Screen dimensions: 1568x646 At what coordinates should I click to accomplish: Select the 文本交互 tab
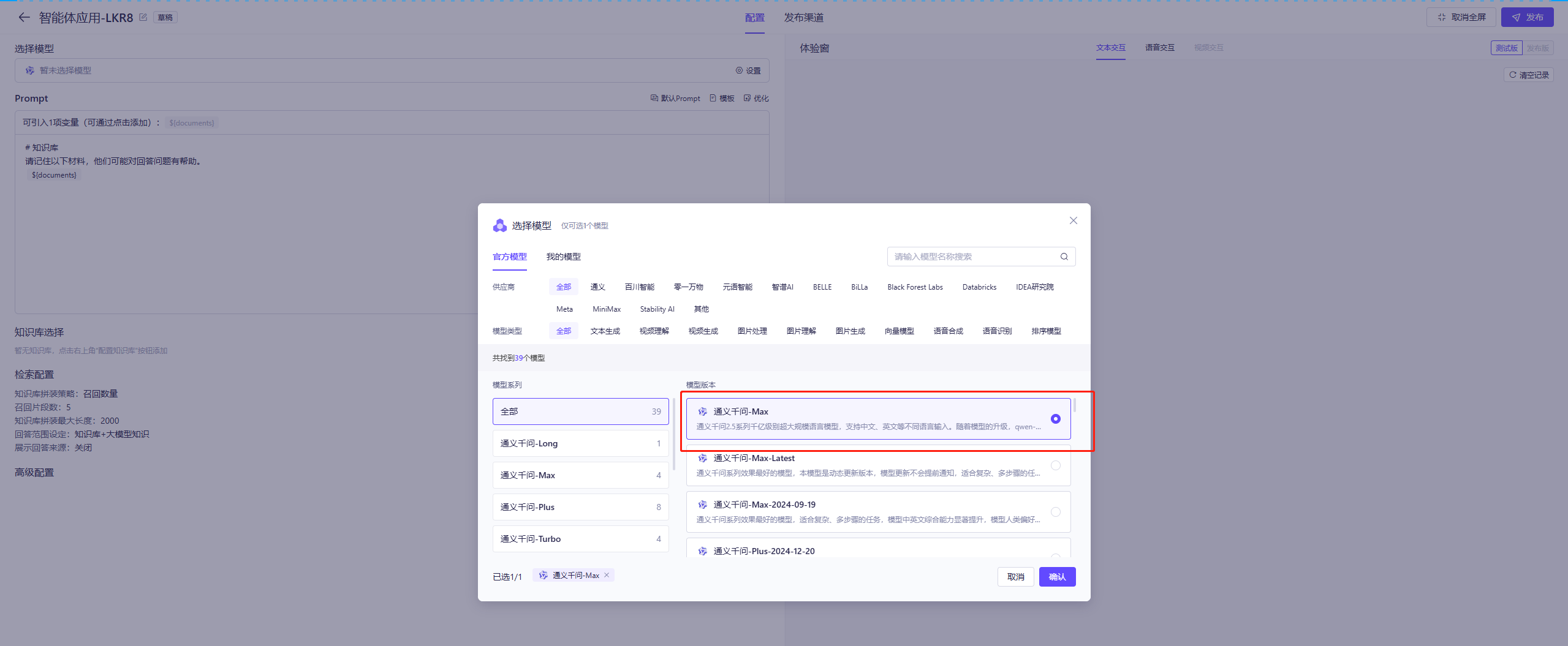[x=1111, y=48]
